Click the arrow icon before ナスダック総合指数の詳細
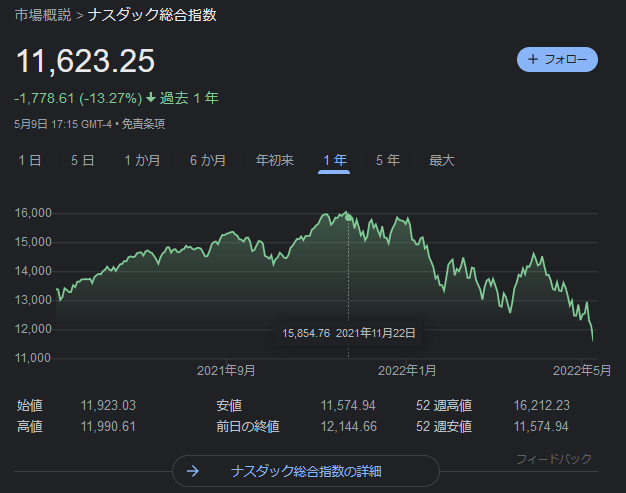 [193, 471]
